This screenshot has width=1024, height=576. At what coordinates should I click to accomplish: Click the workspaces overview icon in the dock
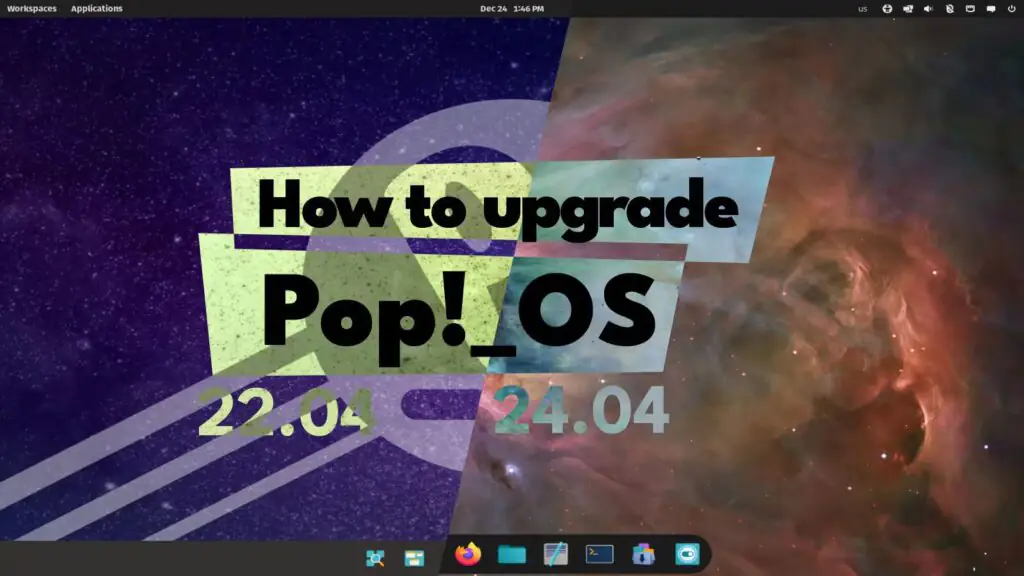click(373, 557)
